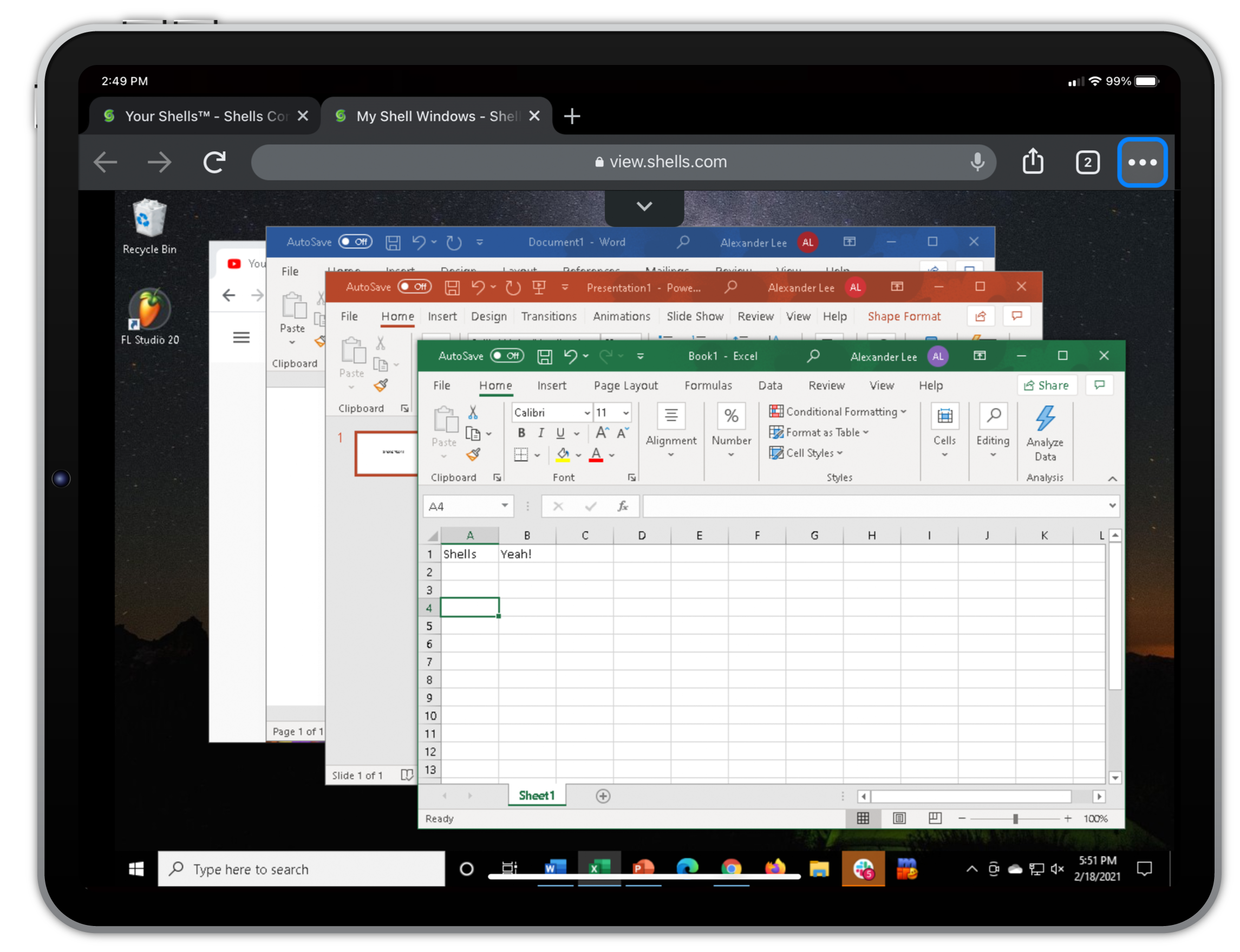Click the red Font Color button
Viewport: 1240px width, 952px height.
coord(596,454)
